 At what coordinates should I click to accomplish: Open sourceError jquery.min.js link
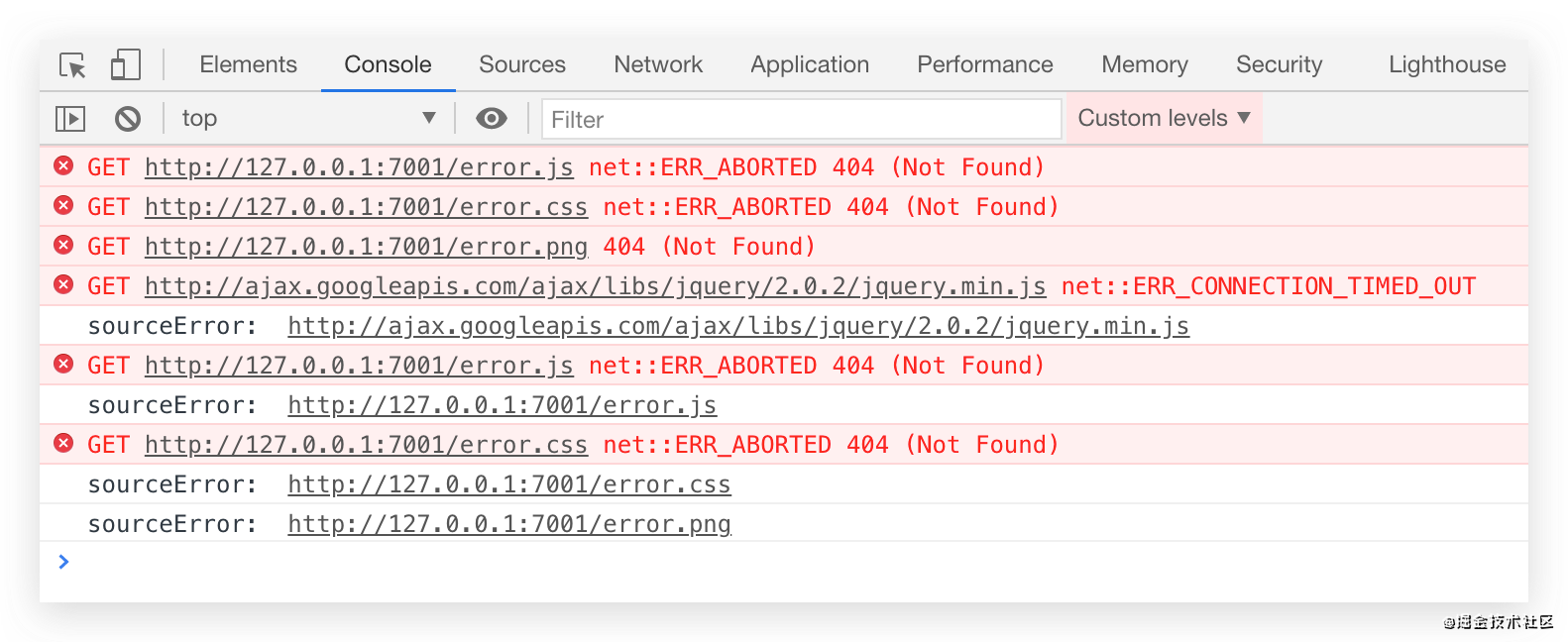click(x=738, y=326)
